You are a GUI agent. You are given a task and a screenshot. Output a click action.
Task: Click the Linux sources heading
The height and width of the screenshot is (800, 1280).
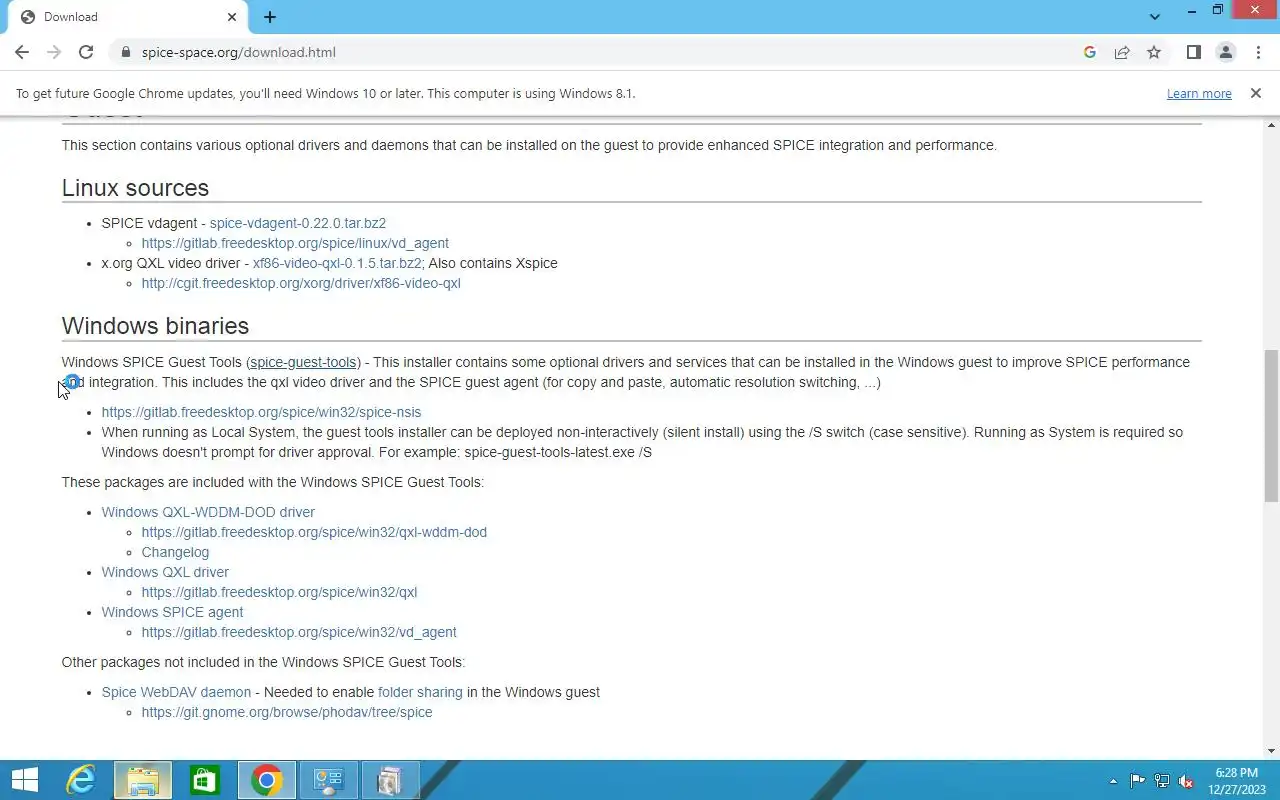point(135,188)
